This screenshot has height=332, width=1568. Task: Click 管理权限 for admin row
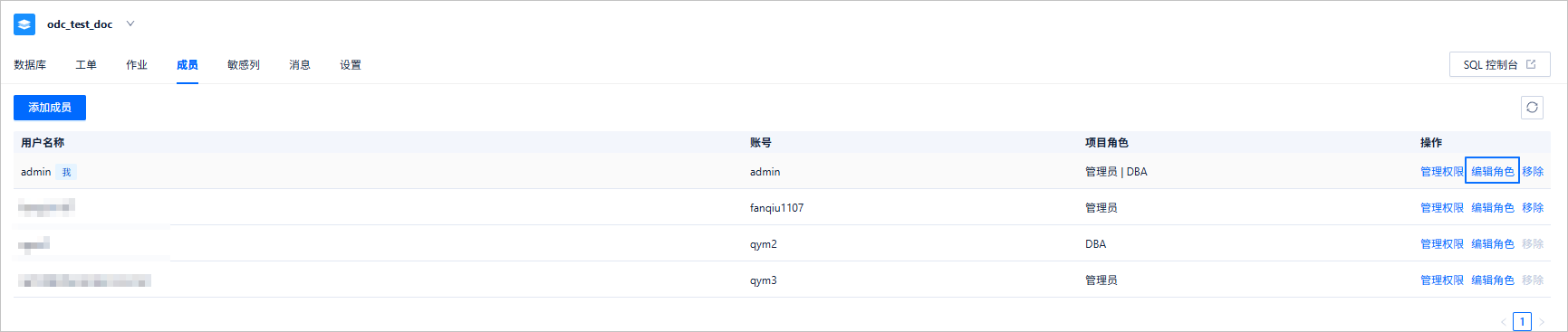pyautogui.click(x=1442, y=172)
